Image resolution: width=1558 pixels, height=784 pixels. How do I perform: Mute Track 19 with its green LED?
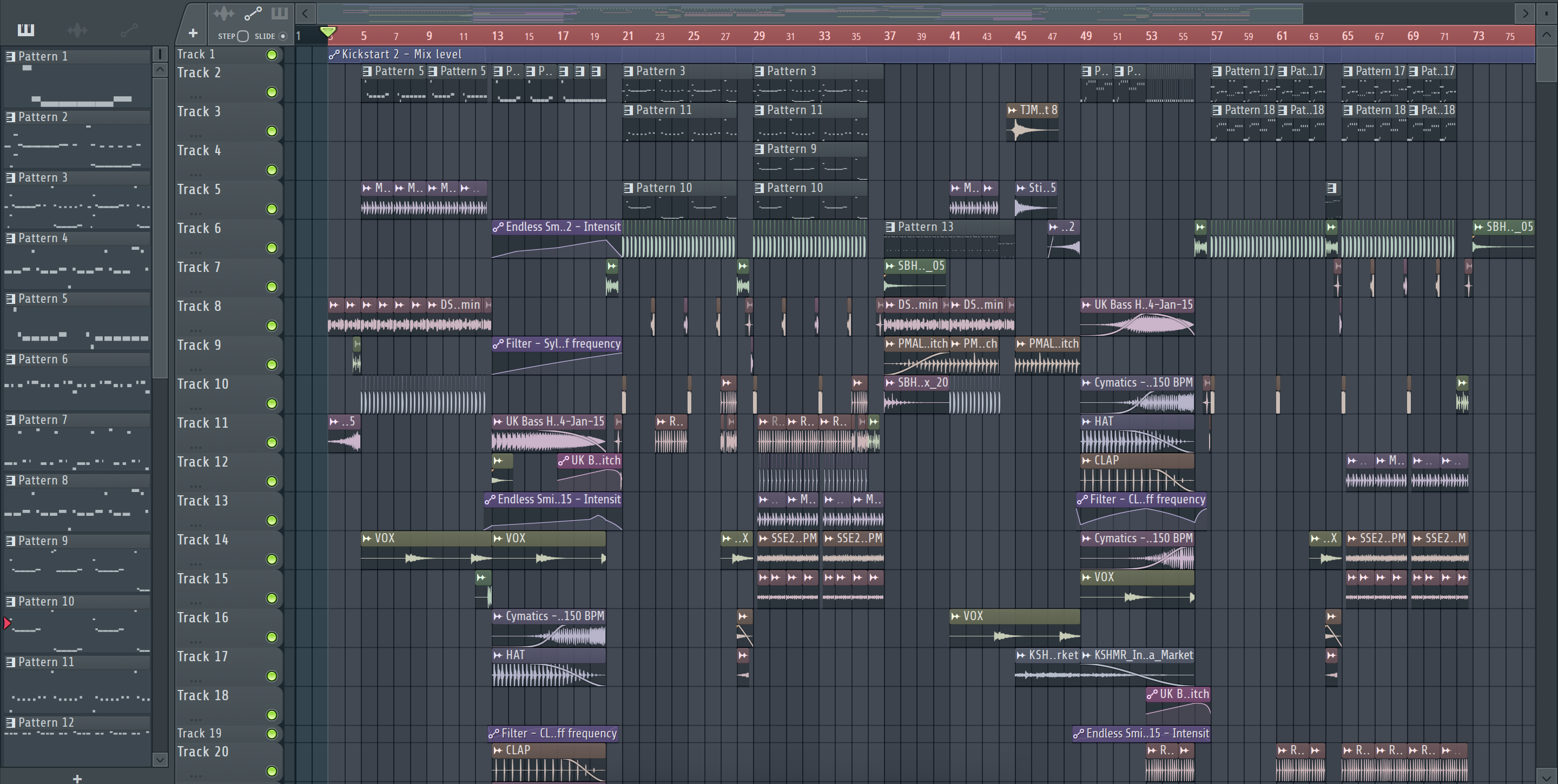(272, 734)
